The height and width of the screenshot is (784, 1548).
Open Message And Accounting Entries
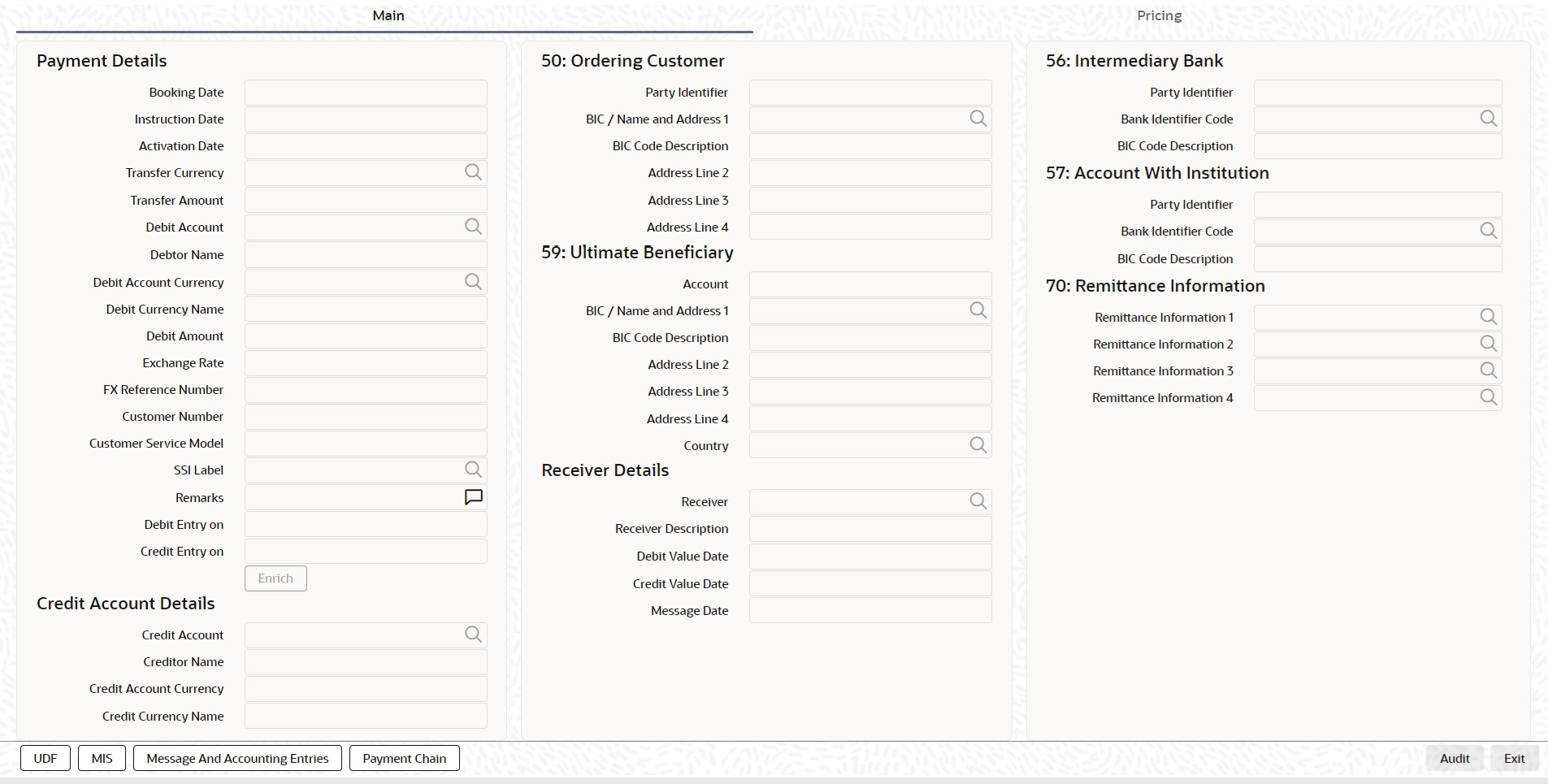tap(237, 759)
